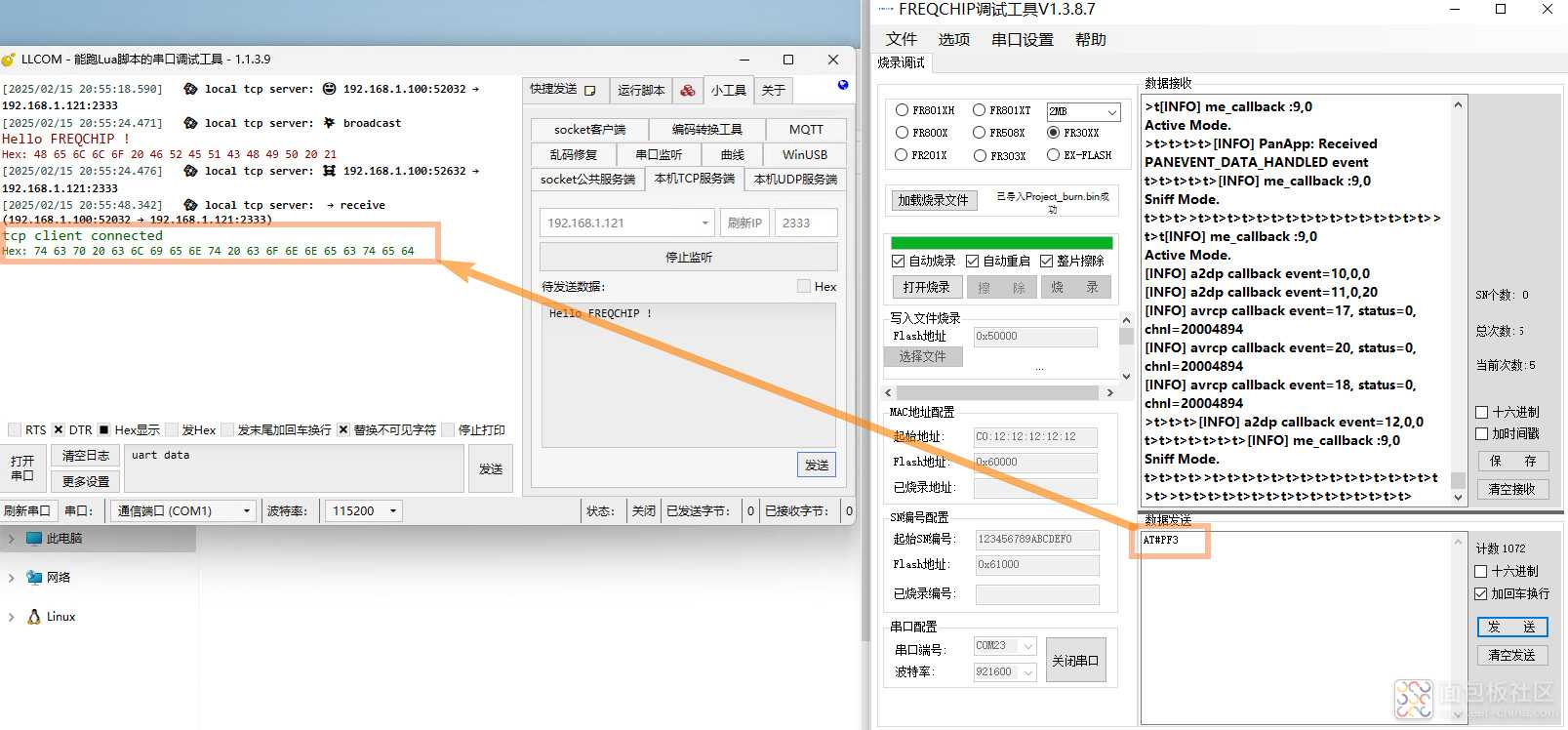This screenshot has height=730, width=1568.
Task: Open the IP address 192.168.1.121 dropdown
Action: coord(627,223)
